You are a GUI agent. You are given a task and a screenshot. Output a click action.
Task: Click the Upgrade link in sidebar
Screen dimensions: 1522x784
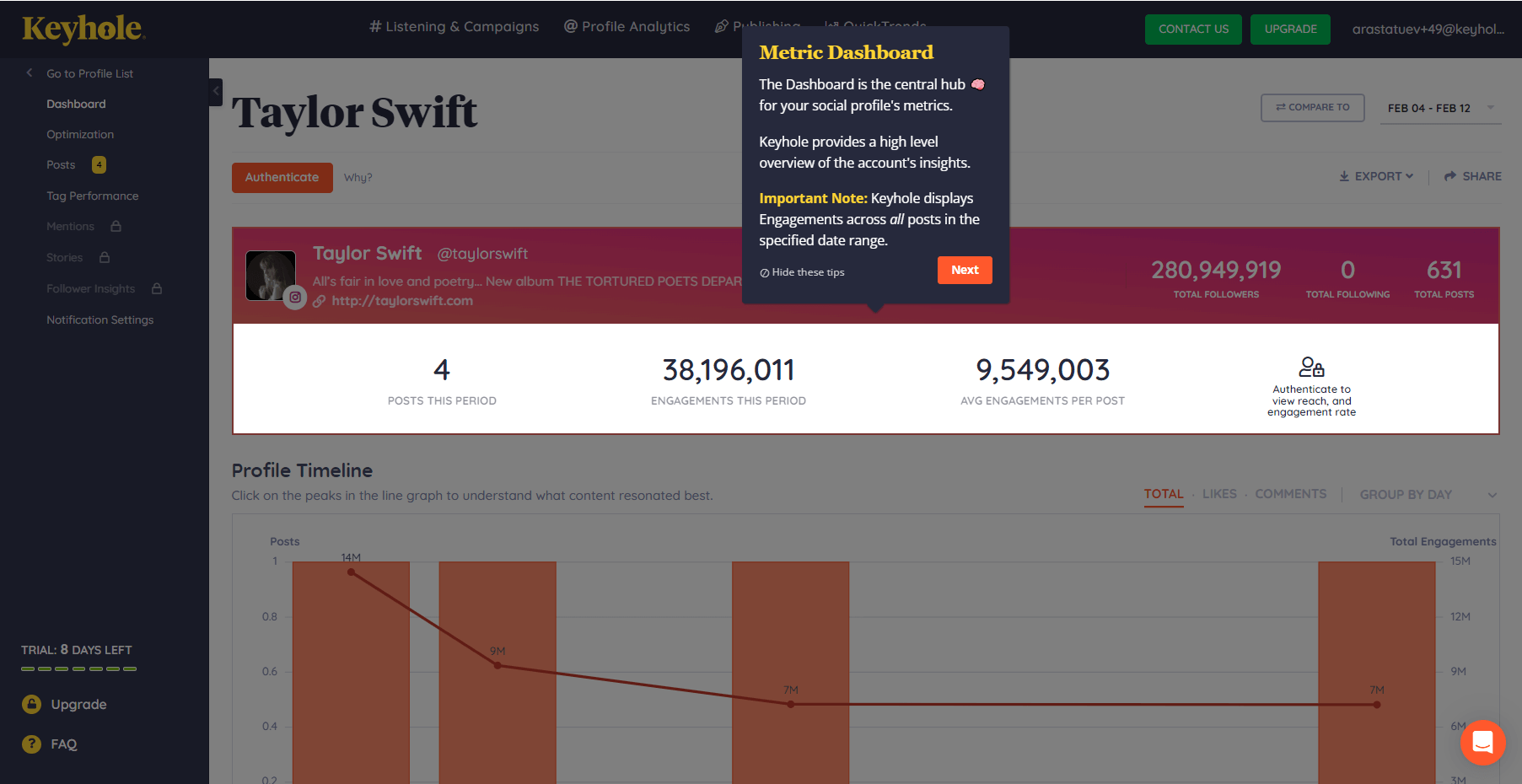(78, 704)
